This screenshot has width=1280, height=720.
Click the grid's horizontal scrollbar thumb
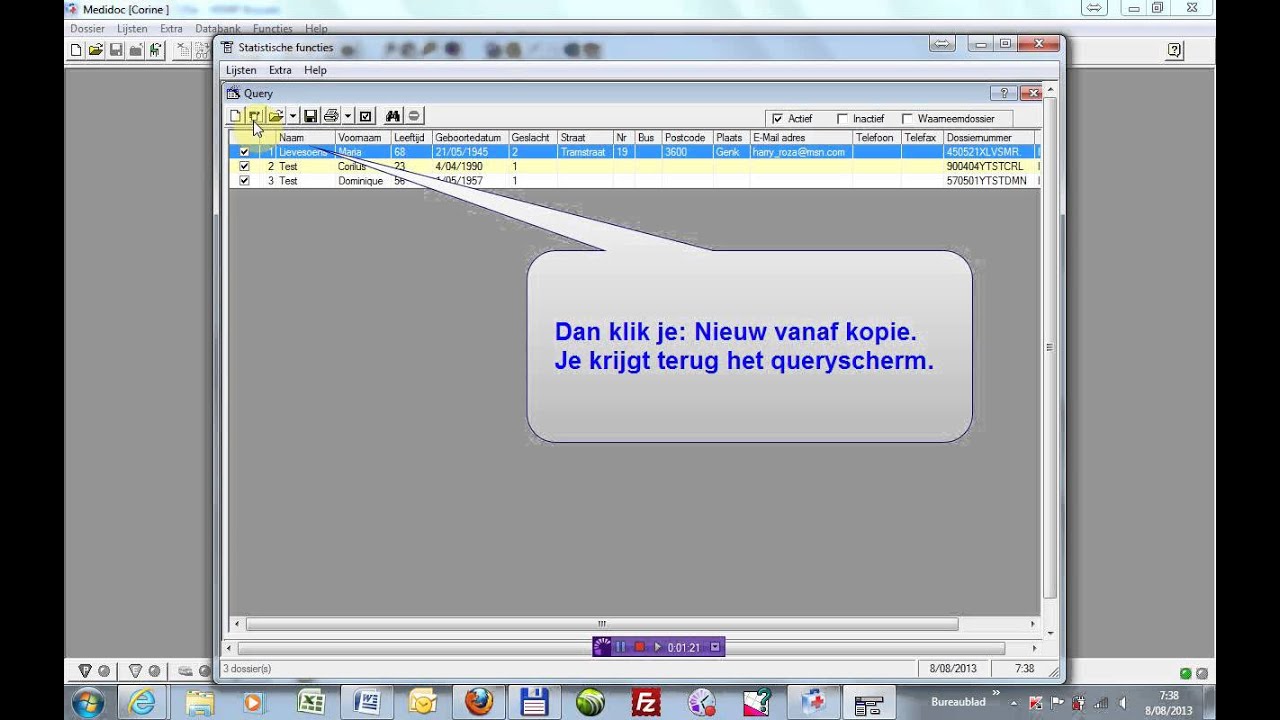602,624
